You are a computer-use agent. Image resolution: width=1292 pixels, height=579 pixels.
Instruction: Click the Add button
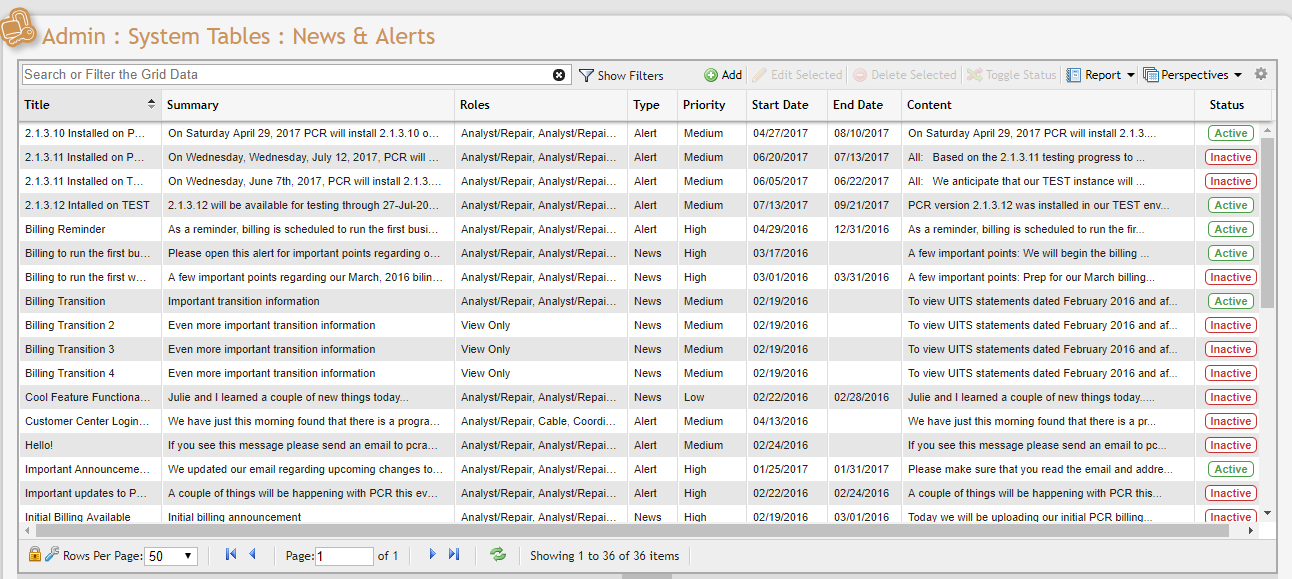pos(723,75)
